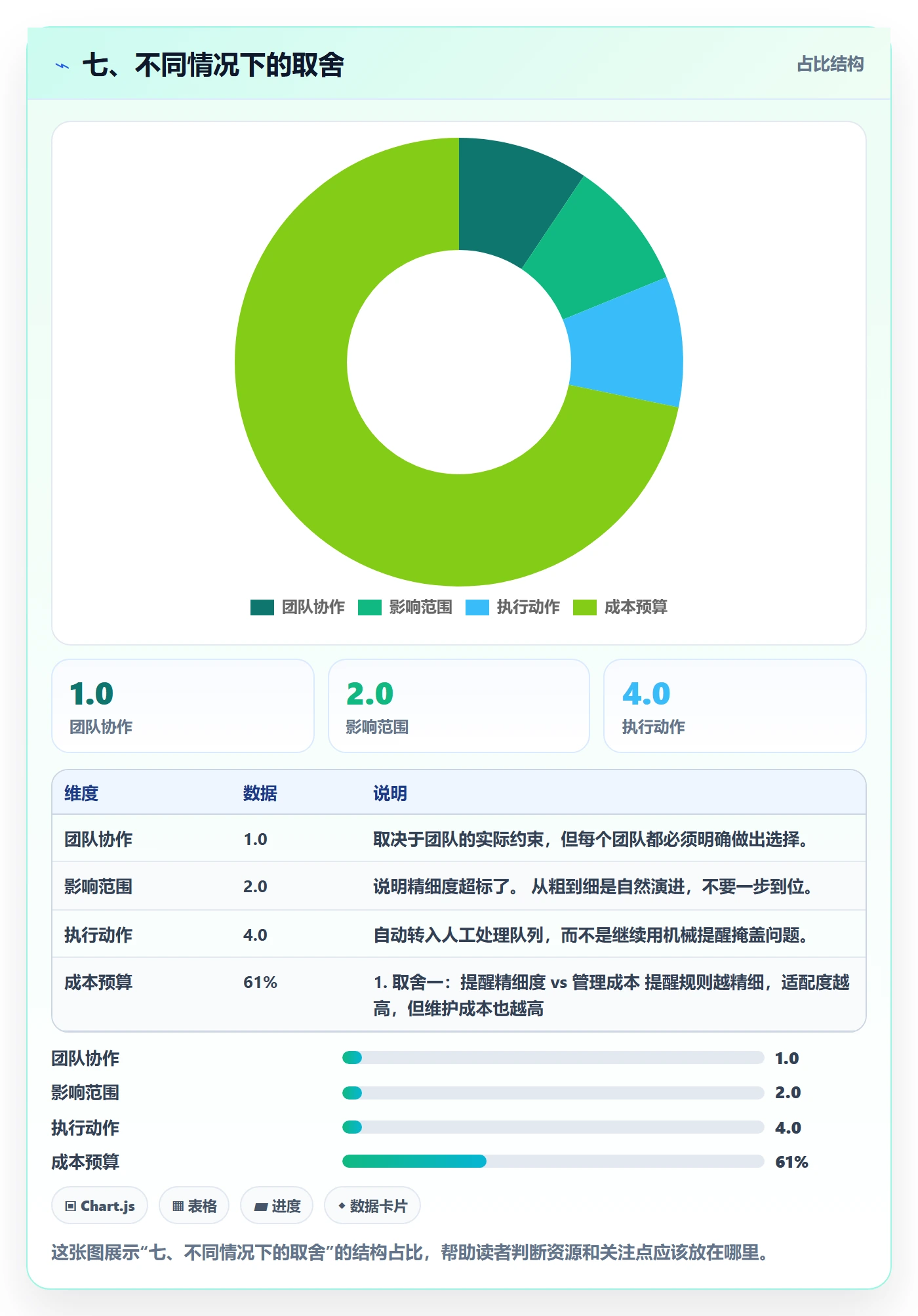Select the 进度 tag chip

(x=277, y=1206)
